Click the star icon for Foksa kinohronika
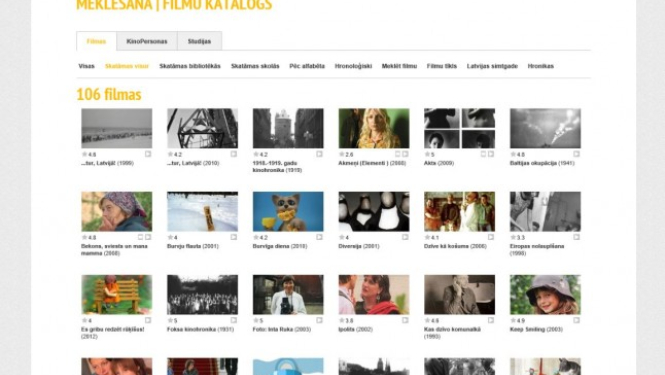This screenshot has width=665, height=375. click(x=170, y=321)
